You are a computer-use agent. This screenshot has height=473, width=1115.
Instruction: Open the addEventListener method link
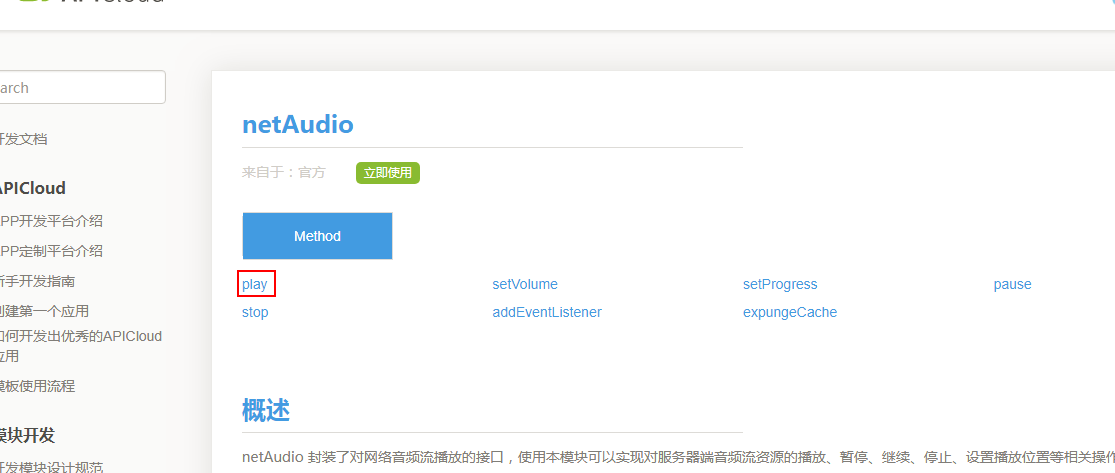click(x=547, y=312)
